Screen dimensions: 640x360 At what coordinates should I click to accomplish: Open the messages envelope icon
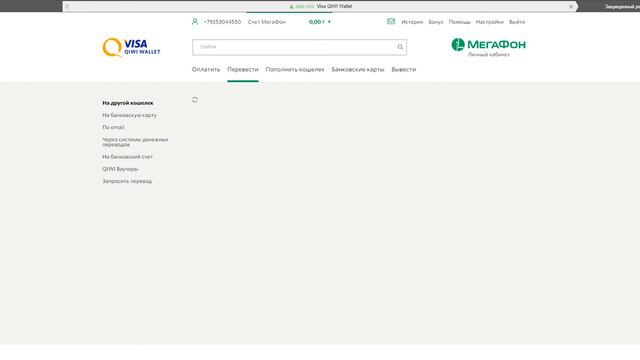[x=391, y=21]
